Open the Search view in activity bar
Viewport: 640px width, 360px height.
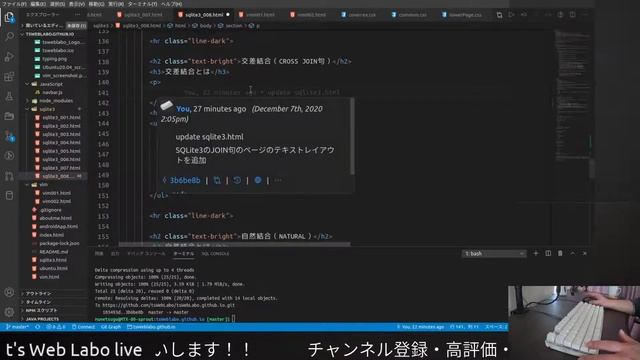[x=9, y=37]
